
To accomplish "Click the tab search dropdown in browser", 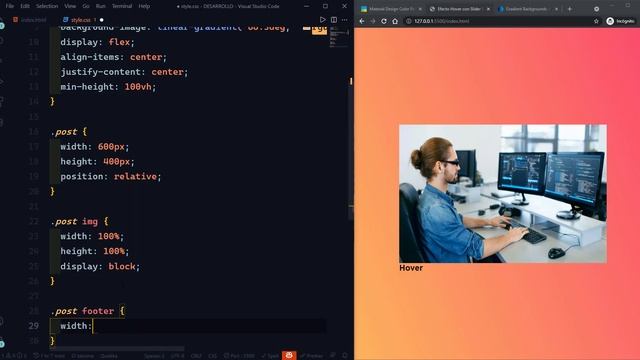I will pyautogui.click(x=596, y=9).
